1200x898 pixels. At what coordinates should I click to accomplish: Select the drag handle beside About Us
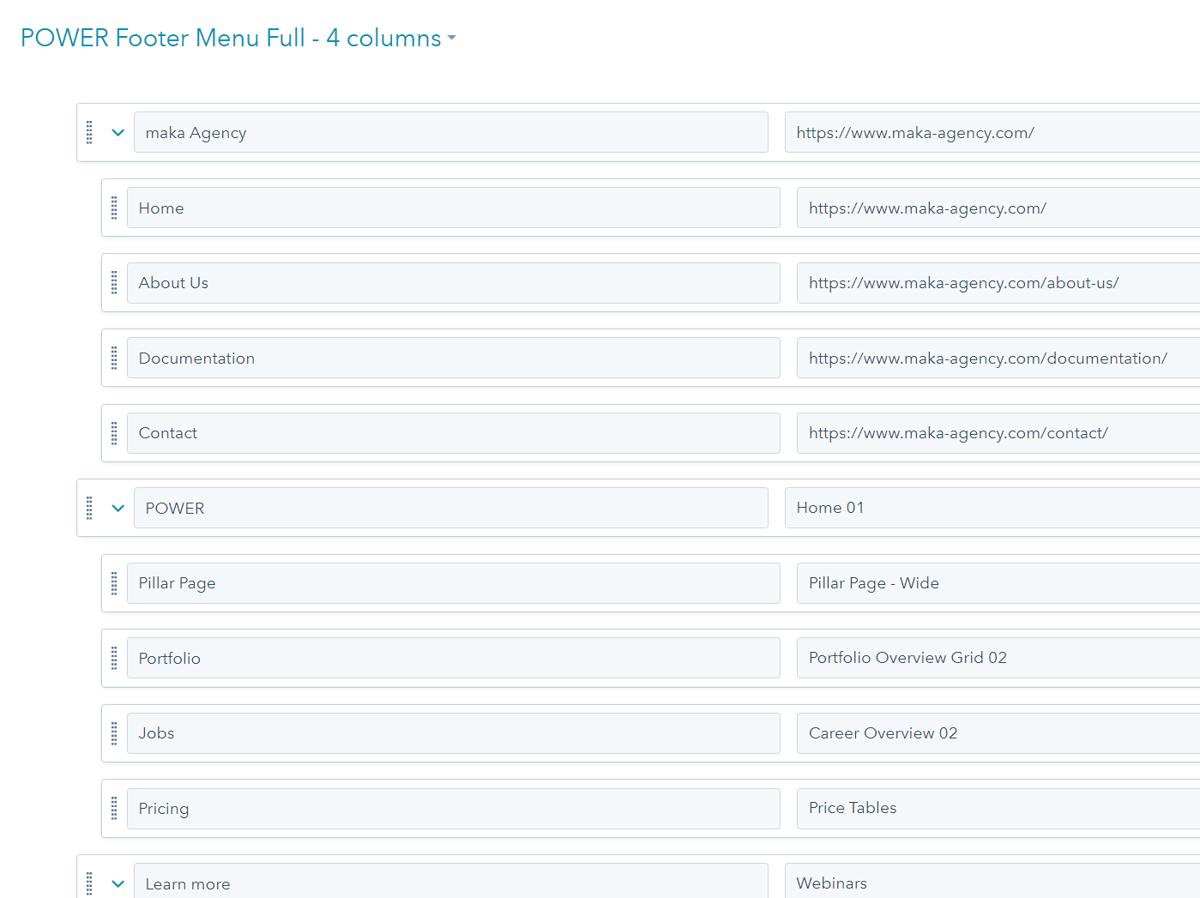pyautogui.click(x=114, y=282)
